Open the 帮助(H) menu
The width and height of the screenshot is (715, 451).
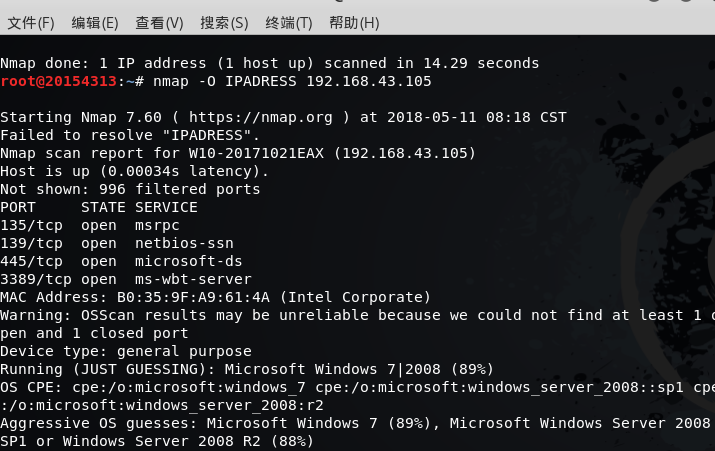[x=354, y=23]
